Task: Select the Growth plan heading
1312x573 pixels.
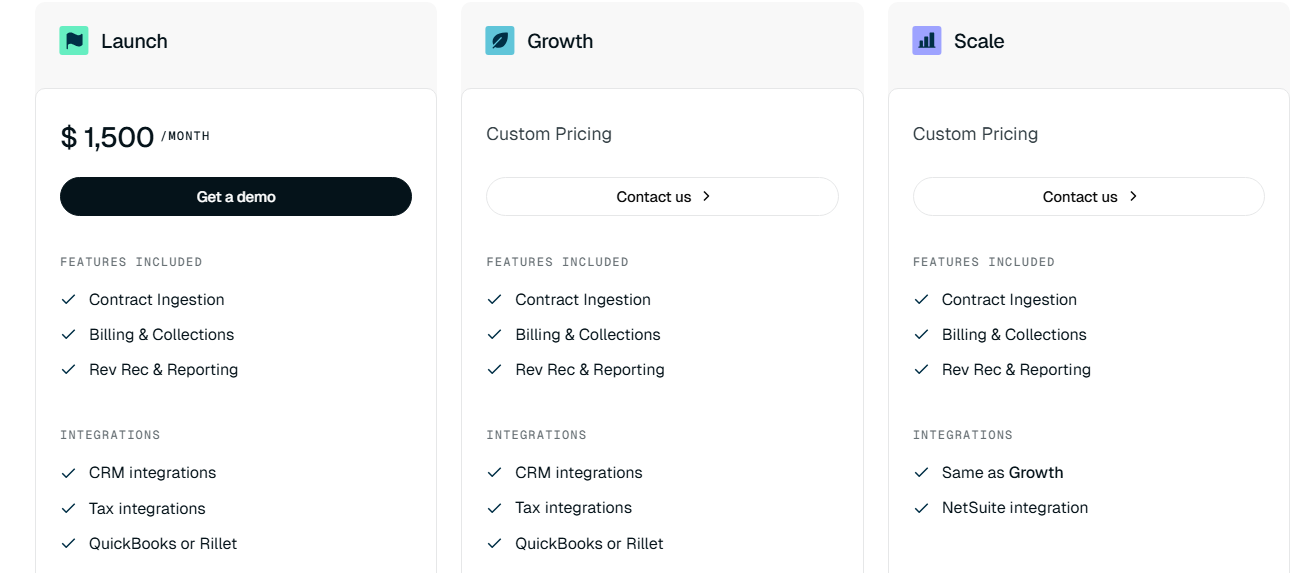Action: 560,41
